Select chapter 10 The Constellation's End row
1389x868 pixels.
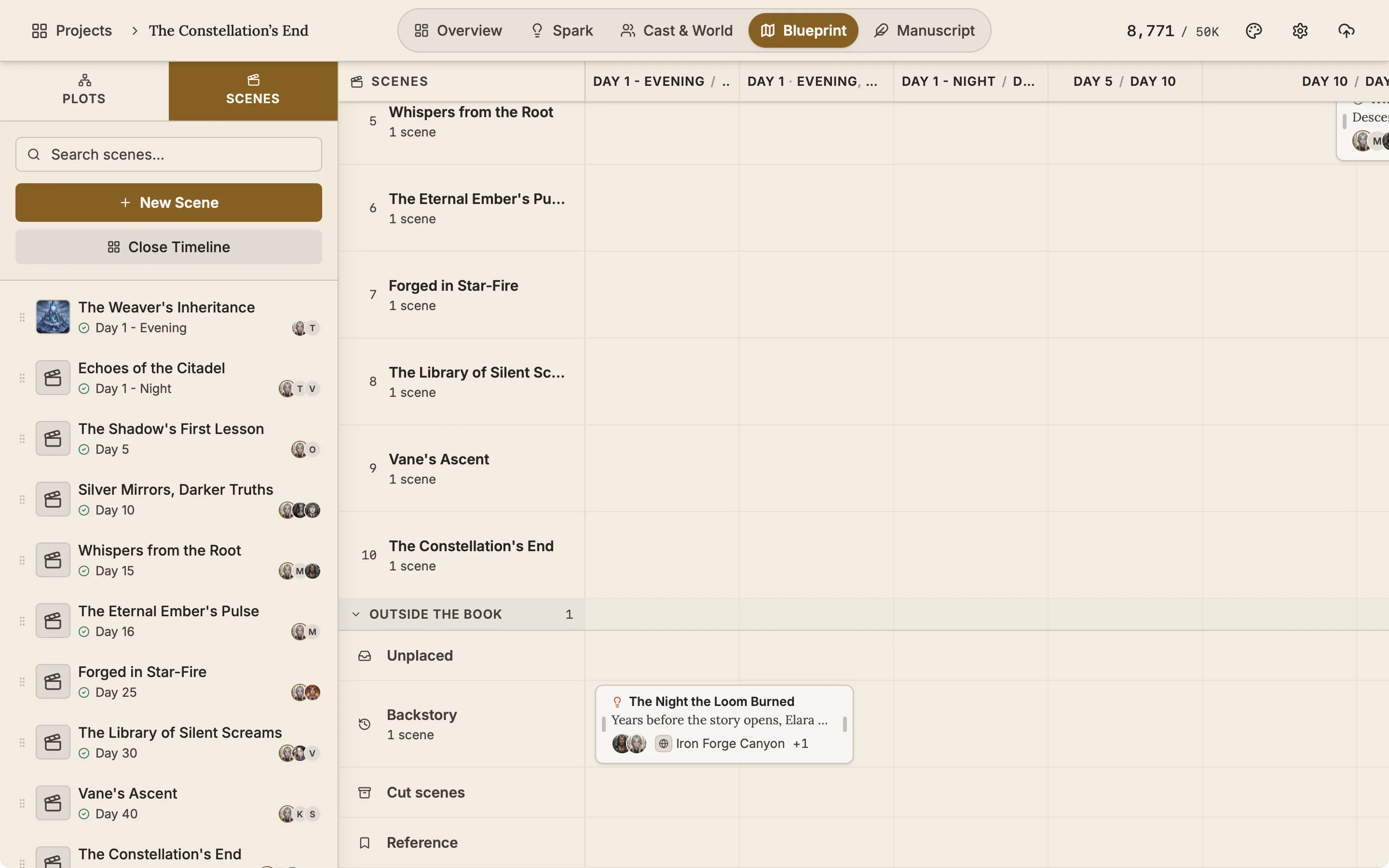pyautogui.click(x=462, y=555)
